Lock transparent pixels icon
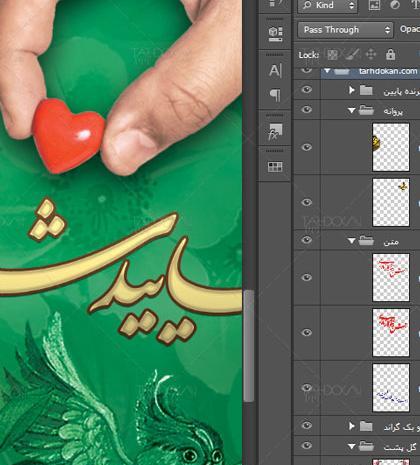 [x=332, y=54]
